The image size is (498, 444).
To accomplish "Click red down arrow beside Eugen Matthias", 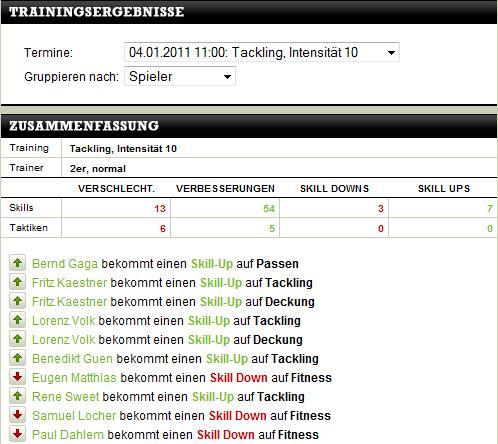I will (17, 377).
